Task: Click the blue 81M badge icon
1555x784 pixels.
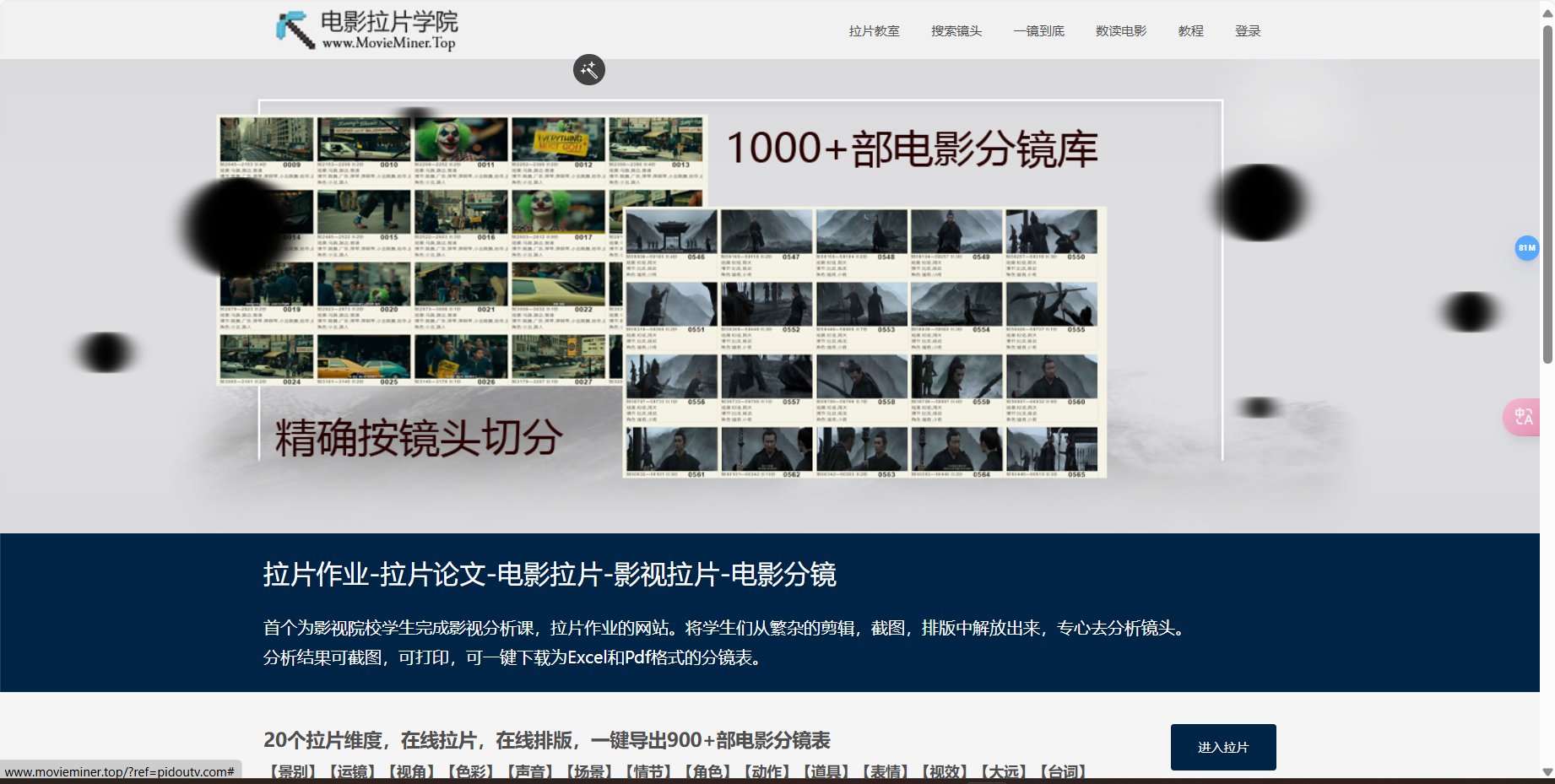Action: point(1526,248)
